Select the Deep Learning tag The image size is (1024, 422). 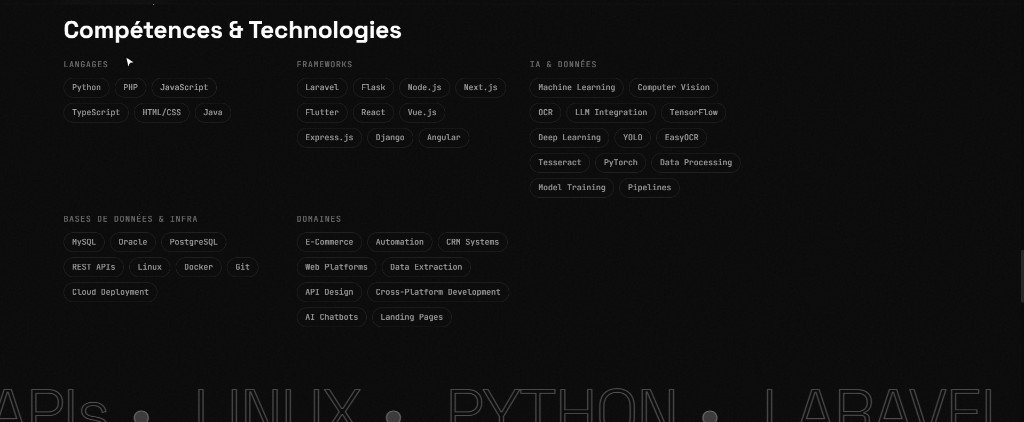click(x=569, y=138)
